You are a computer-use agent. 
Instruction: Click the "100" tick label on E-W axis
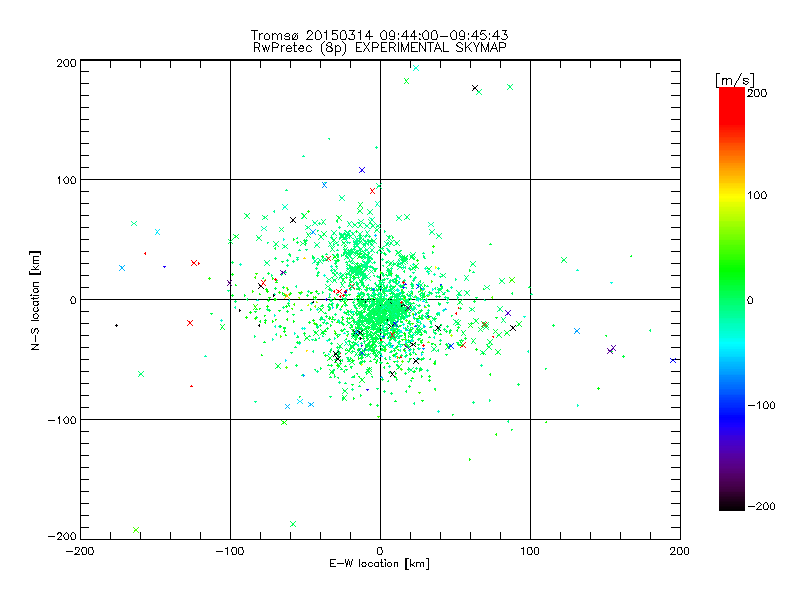tap(530, 552)
